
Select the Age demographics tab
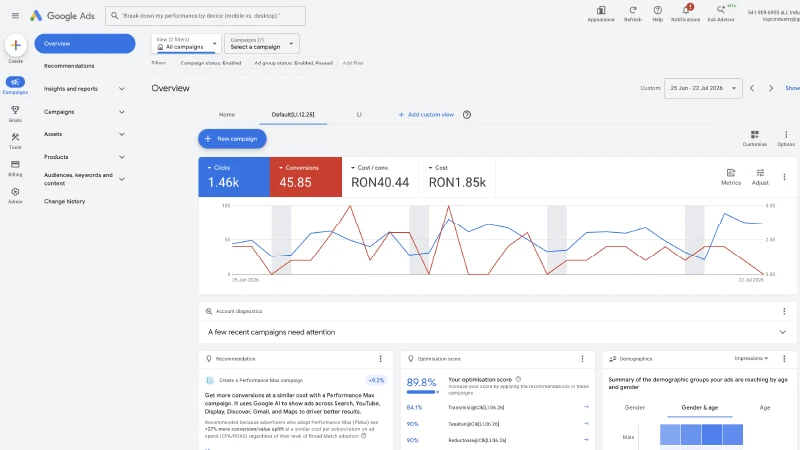tap(765, 408)
